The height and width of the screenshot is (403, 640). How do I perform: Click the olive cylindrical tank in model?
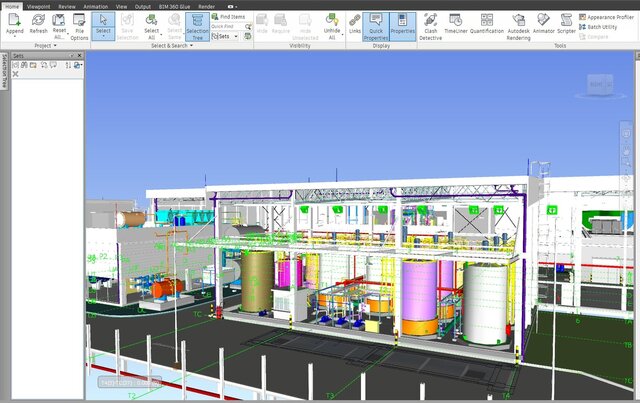point(257,281)
